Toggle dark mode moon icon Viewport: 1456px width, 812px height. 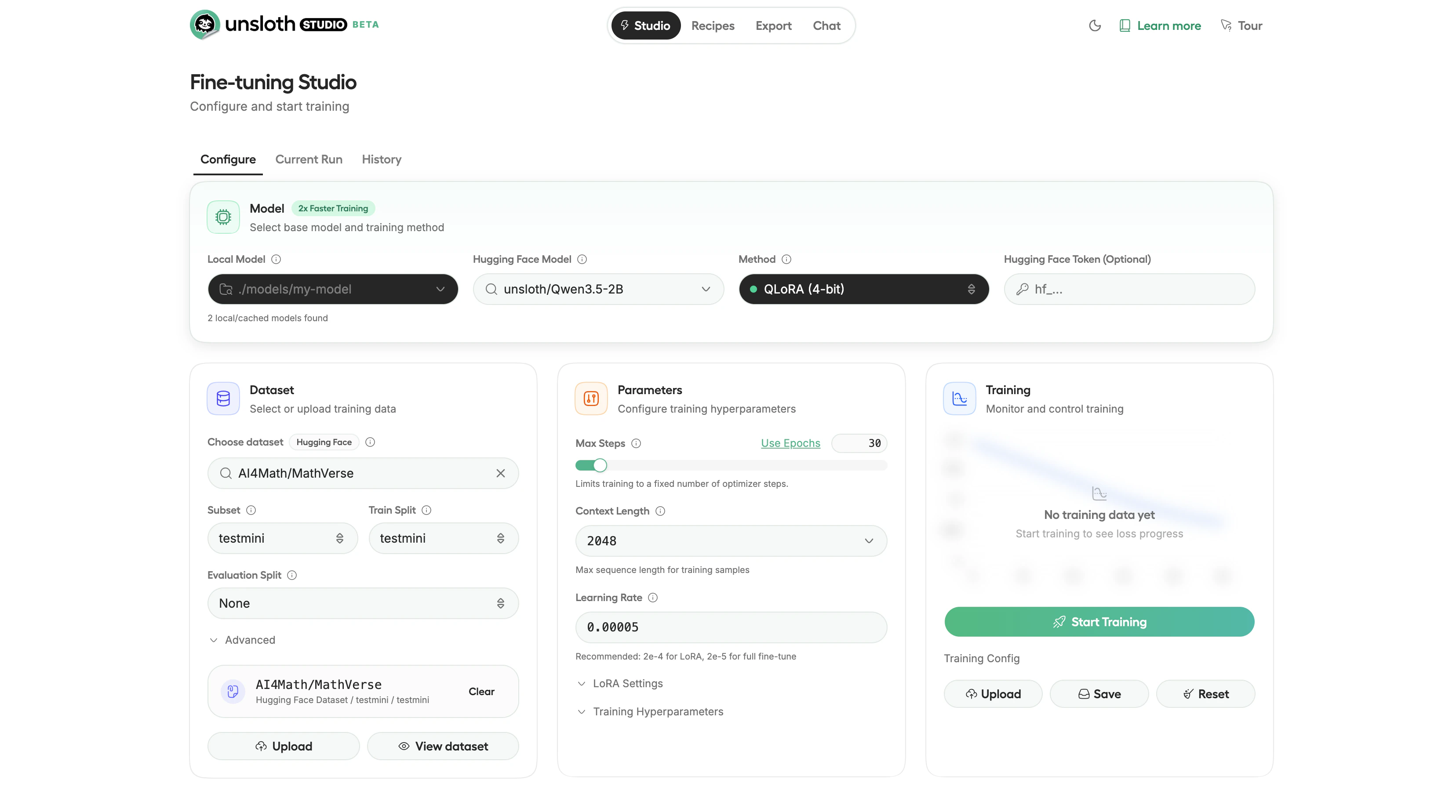pyautogui.click(x=1094, y=25)
